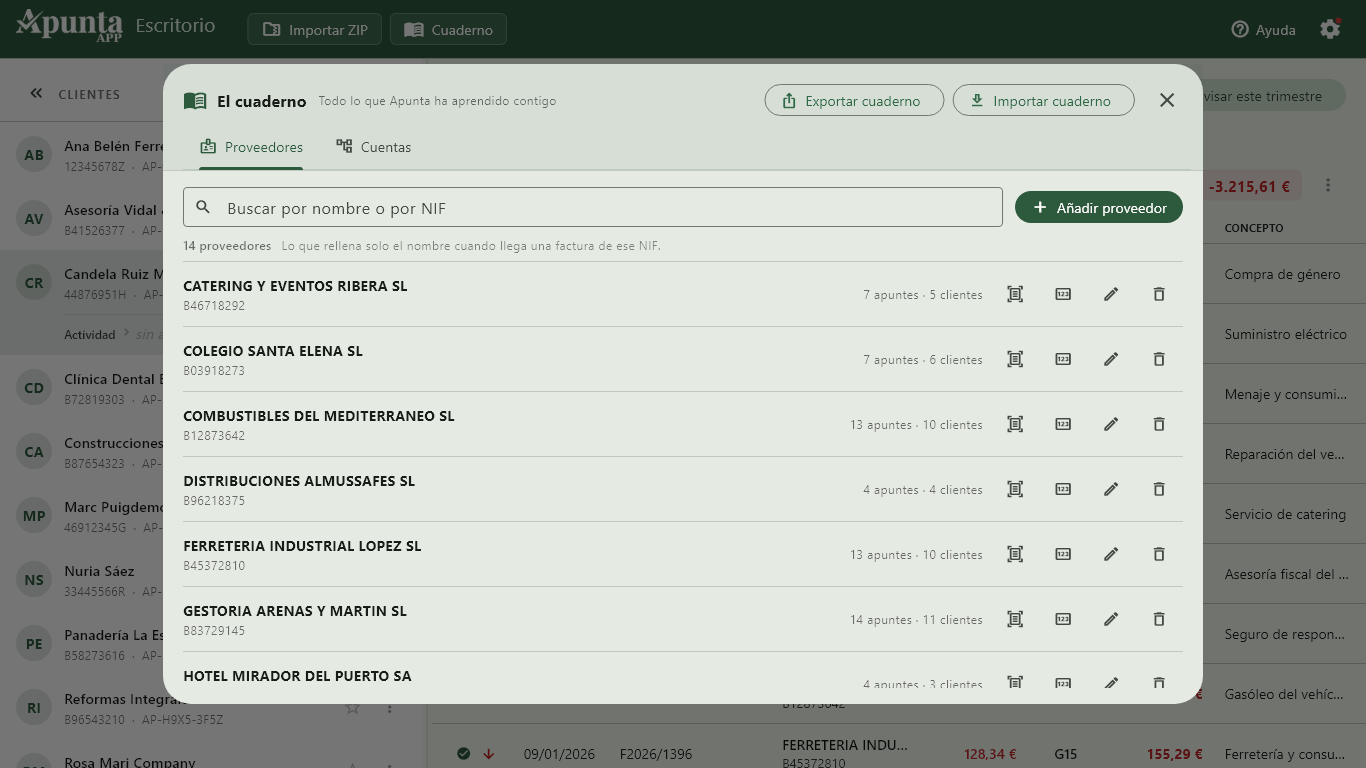Select client Nuria Sáez in sidebar
1366x768 pixels.
pos(99,571)
